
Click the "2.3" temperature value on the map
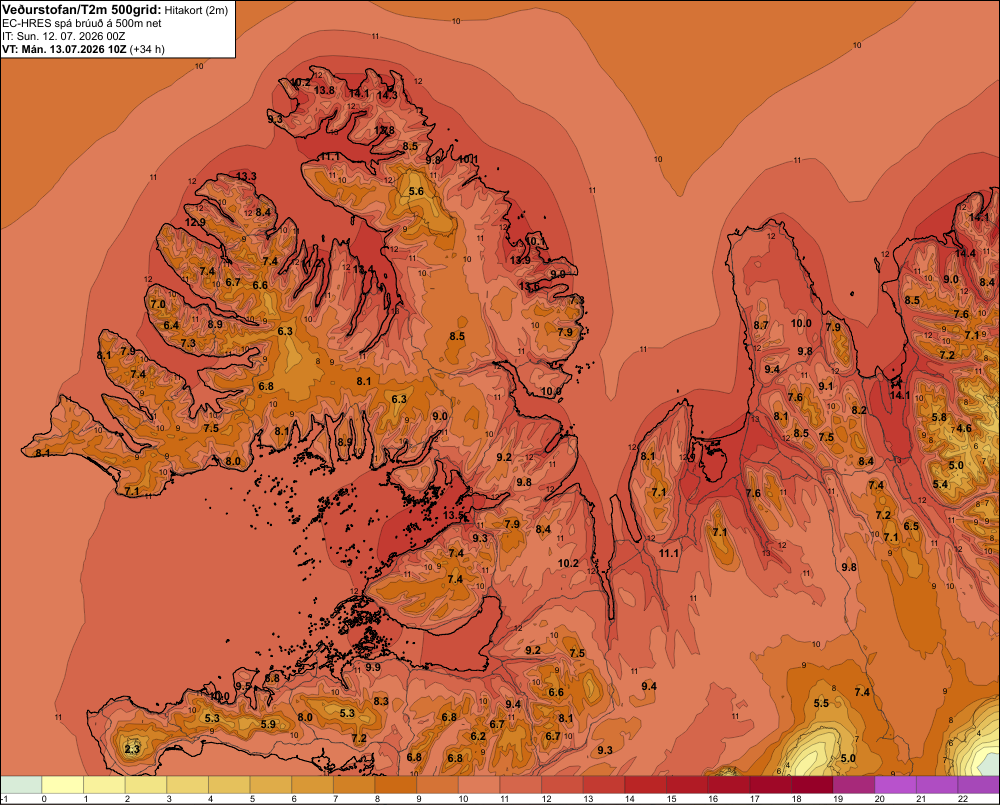coord(132,749)
